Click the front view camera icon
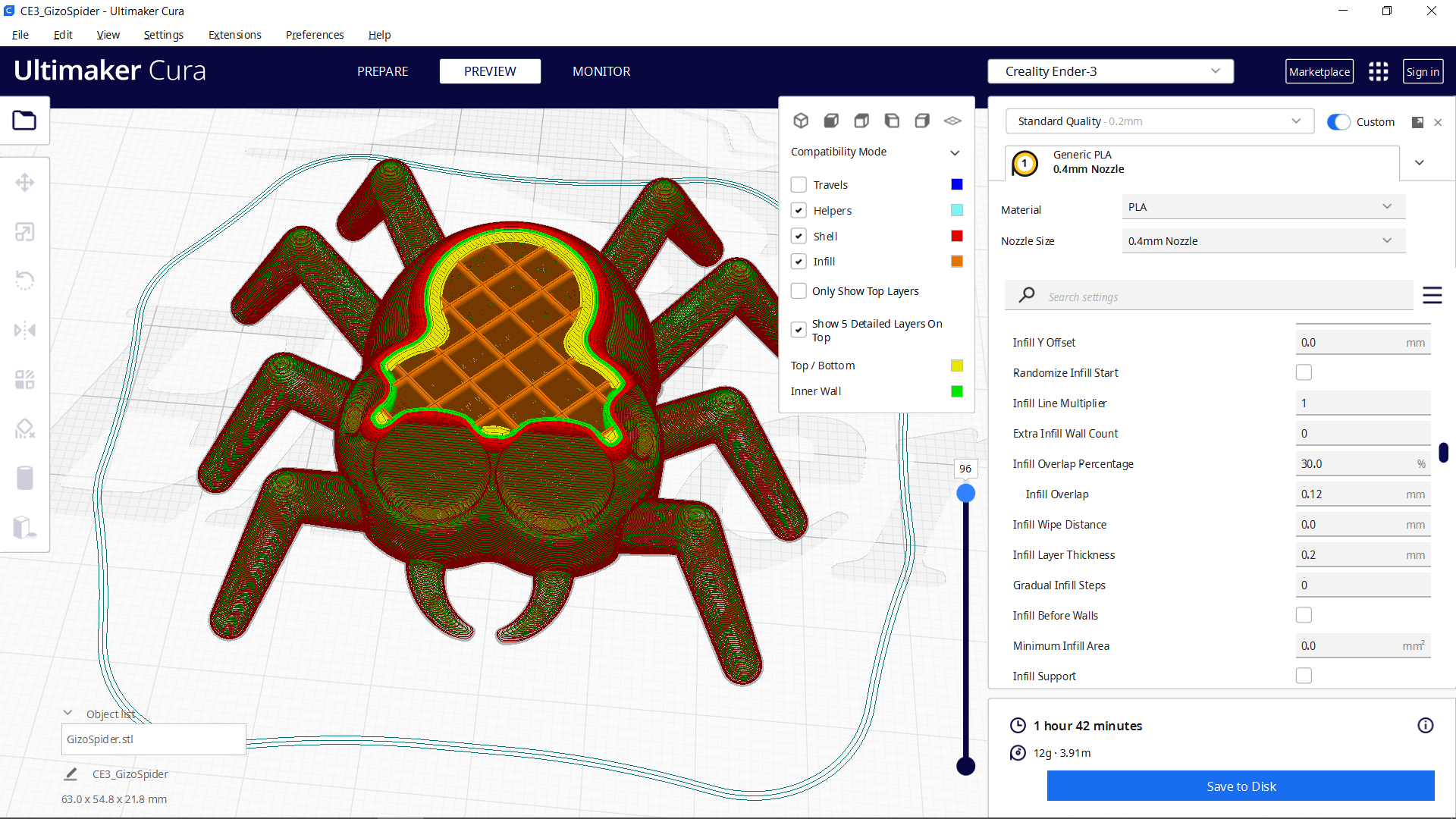Image resolution: width=1456 pixels, height=819 pixels. [831, 121]
